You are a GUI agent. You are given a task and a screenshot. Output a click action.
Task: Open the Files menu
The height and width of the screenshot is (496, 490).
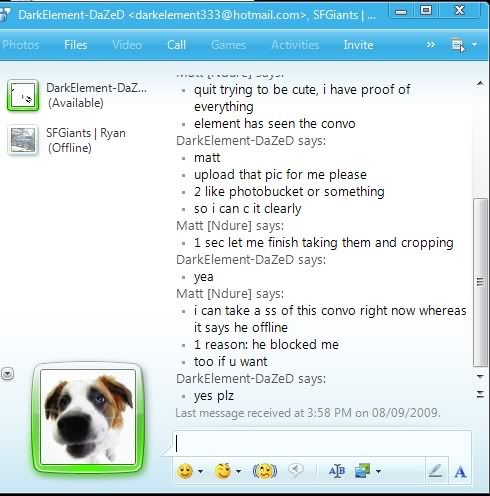pos(76,45)
